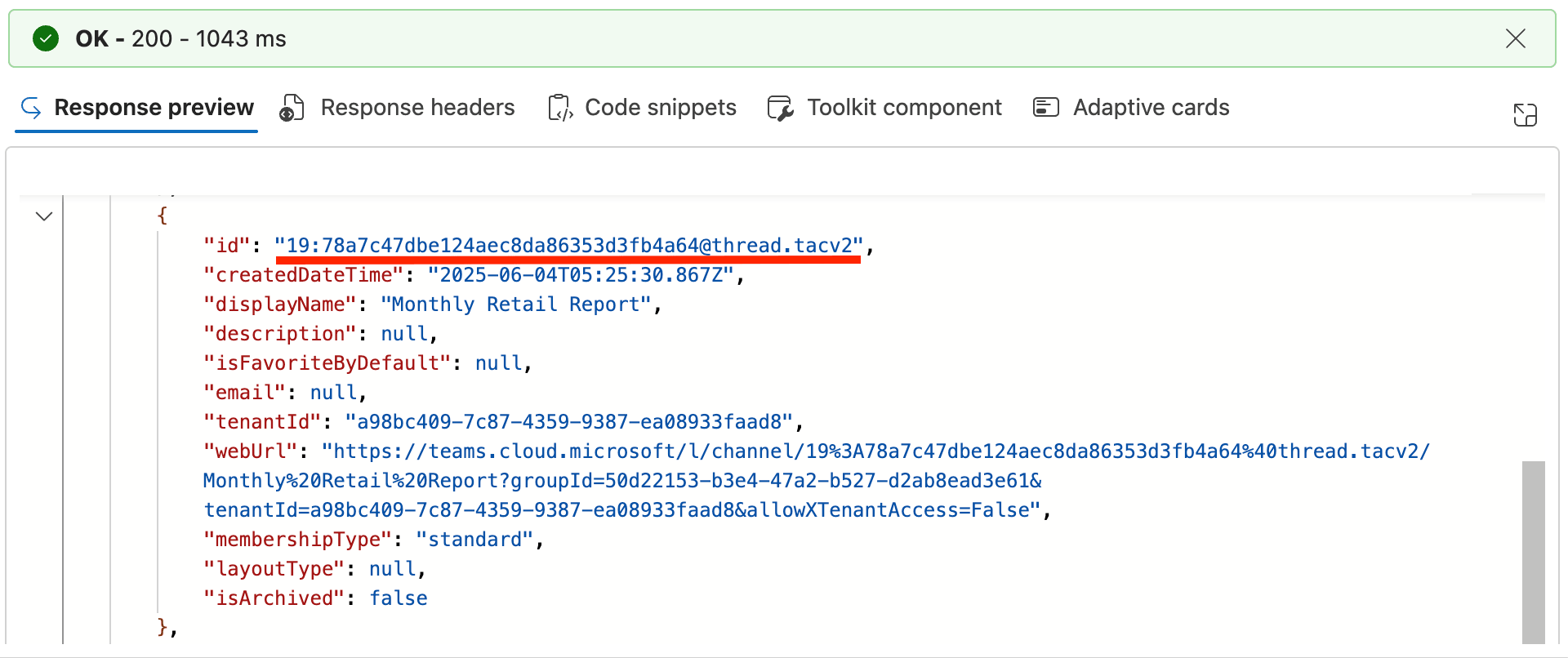
Task: Click the Toolkit component wrench icon
Action: (x=780, y=108)
